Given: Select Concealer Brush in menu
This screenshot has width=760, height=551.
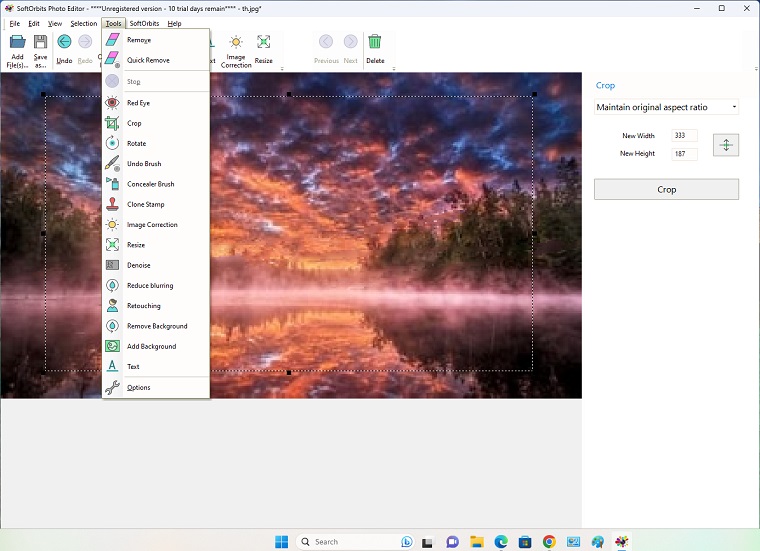Looking at the screenshot, I should (156, 184).
